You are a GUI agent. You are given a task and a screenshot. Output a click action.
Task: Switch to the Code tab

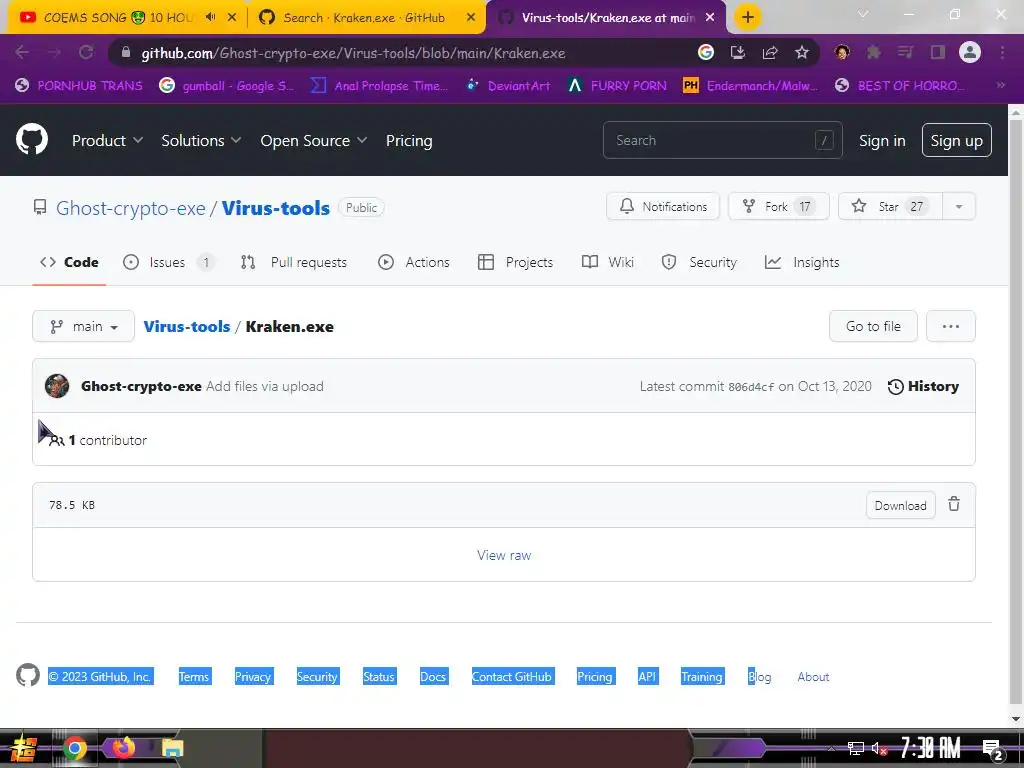pos(69,262)
